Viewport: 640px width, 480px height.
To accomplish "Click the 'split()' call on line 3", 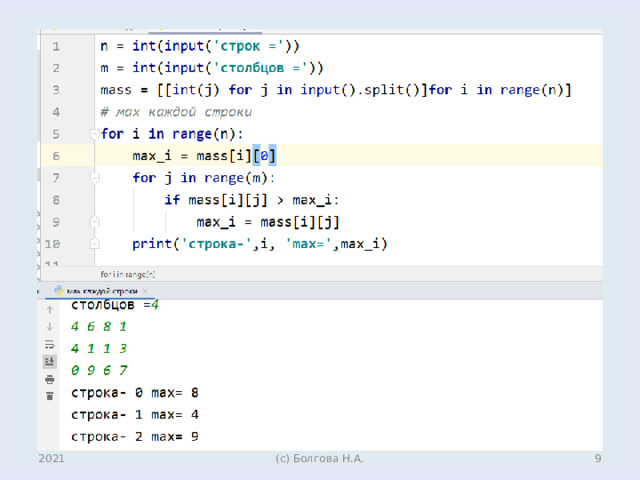I will point(395,90).
